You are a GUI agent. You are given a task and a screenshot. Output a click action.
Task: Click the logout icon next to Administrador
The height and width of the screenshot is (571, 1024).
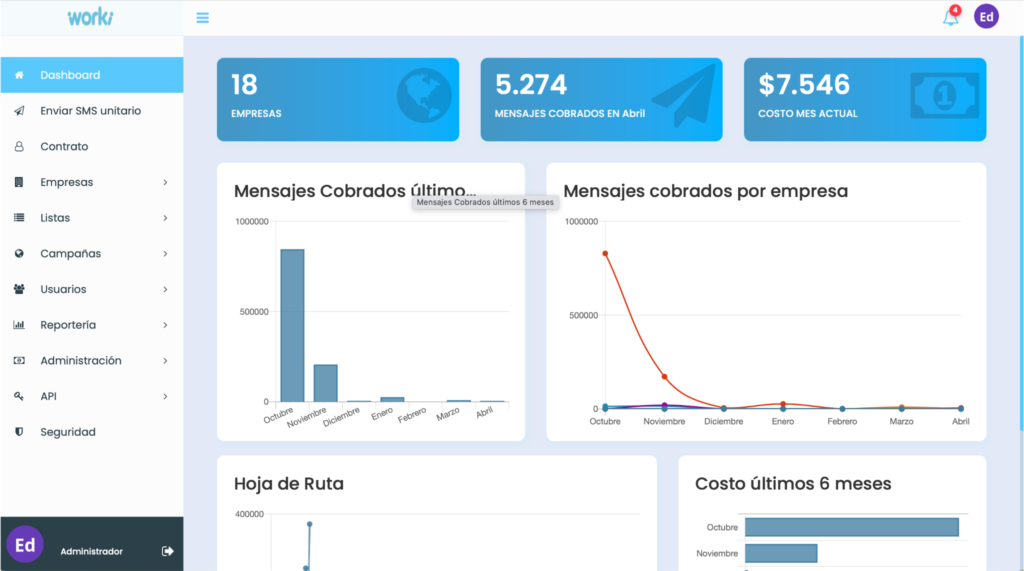(x=168, y=551)
